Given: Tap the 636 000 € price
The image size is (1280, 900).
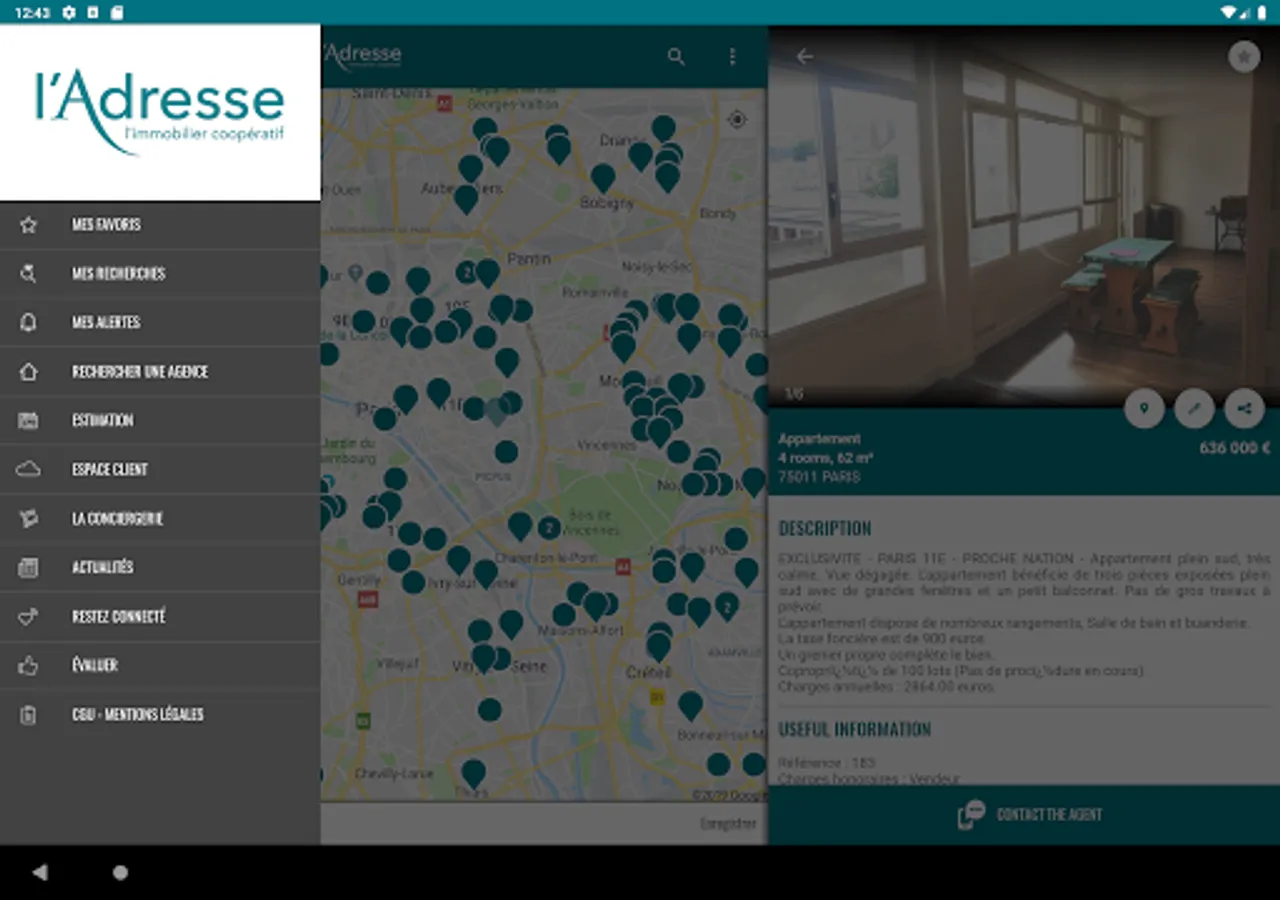Looking at the screenshot, I should tap(1235, 448).
